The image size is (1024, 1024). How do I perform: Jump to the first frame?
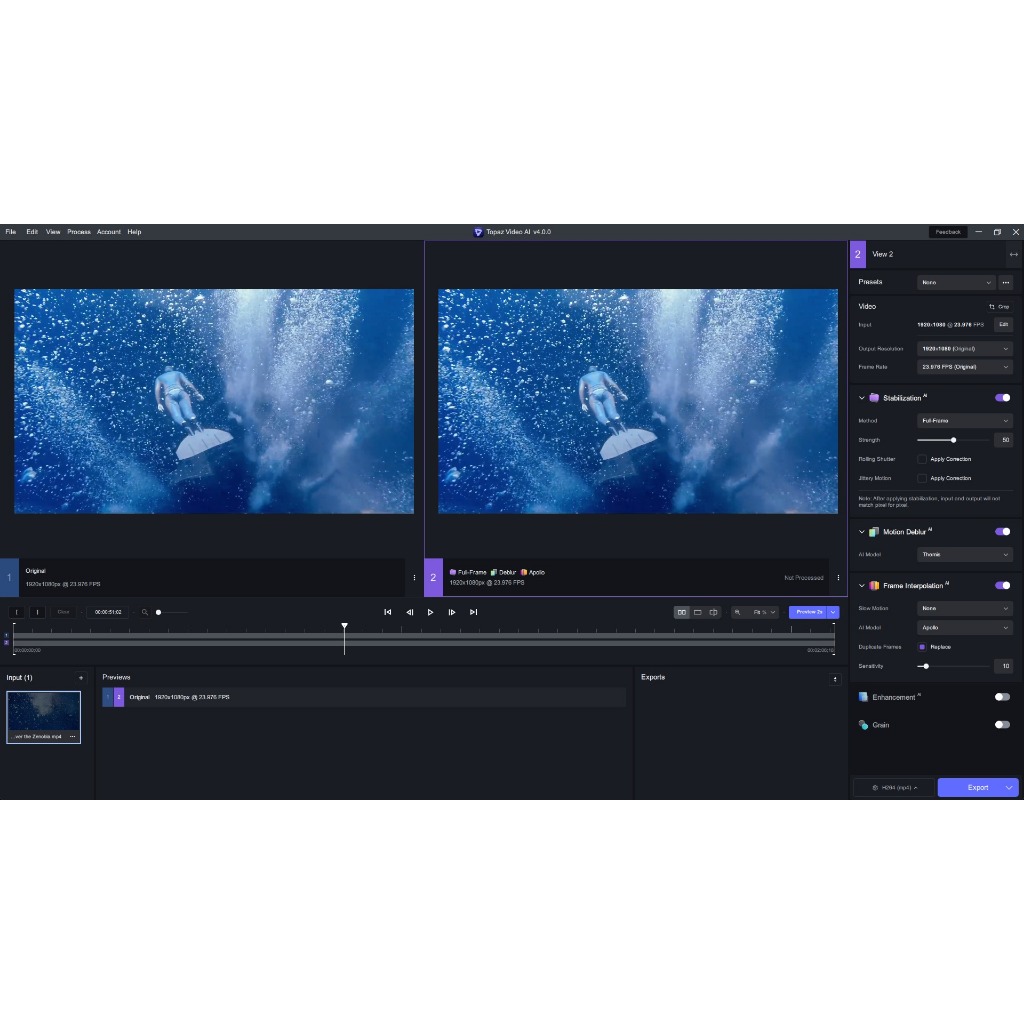point(387,612)
